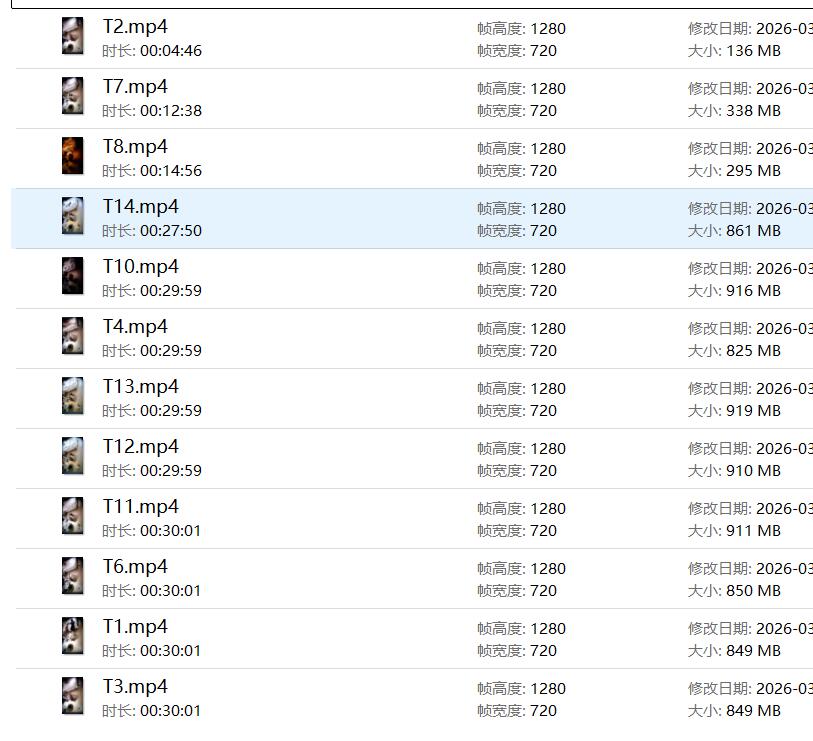Screen dimensions: 813x741
Task: Select the T3.mp4 thumbnail icon
Action: click(x=73, y=696)
